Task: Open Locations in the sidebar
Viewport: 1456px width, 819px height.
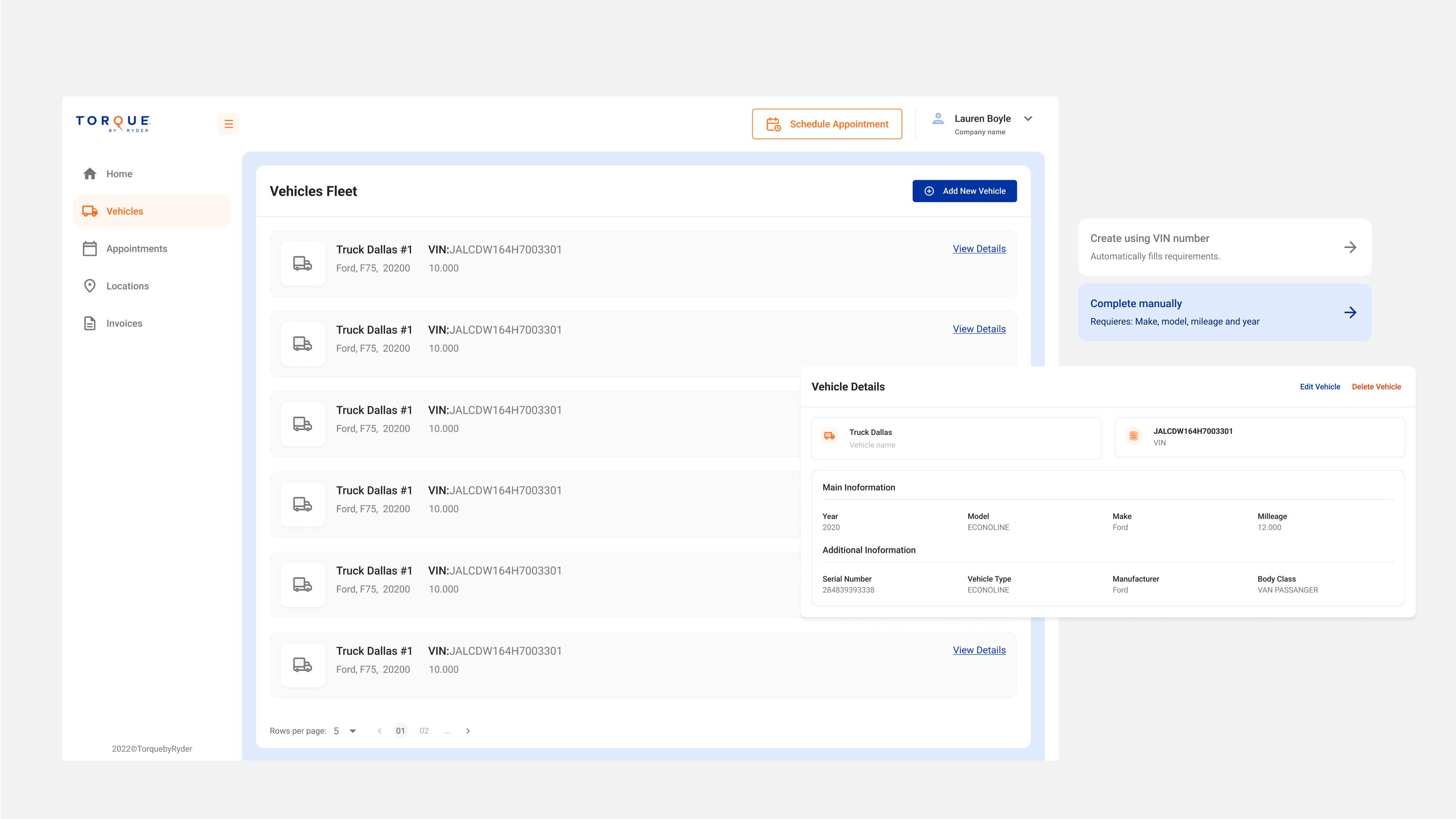Action: tap(127, 286)
